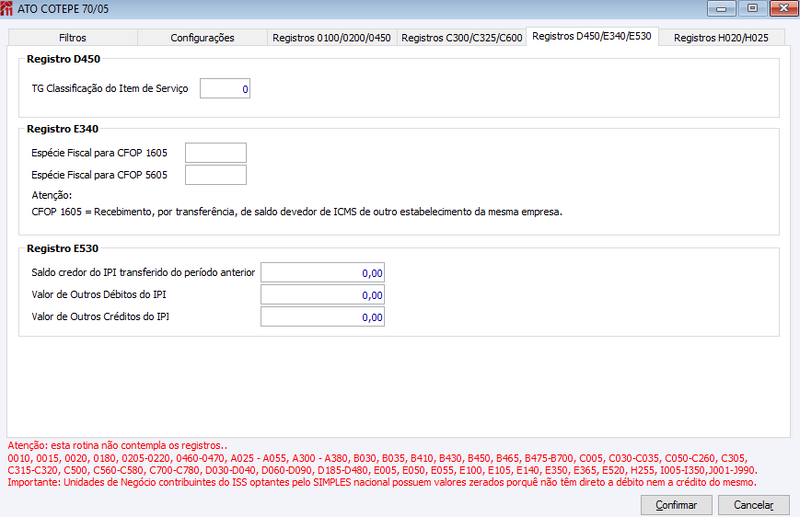Select the Registros D450/E340/E530 tab
The height and width of the screenshot is (517, 800).
tap(592, 36)
